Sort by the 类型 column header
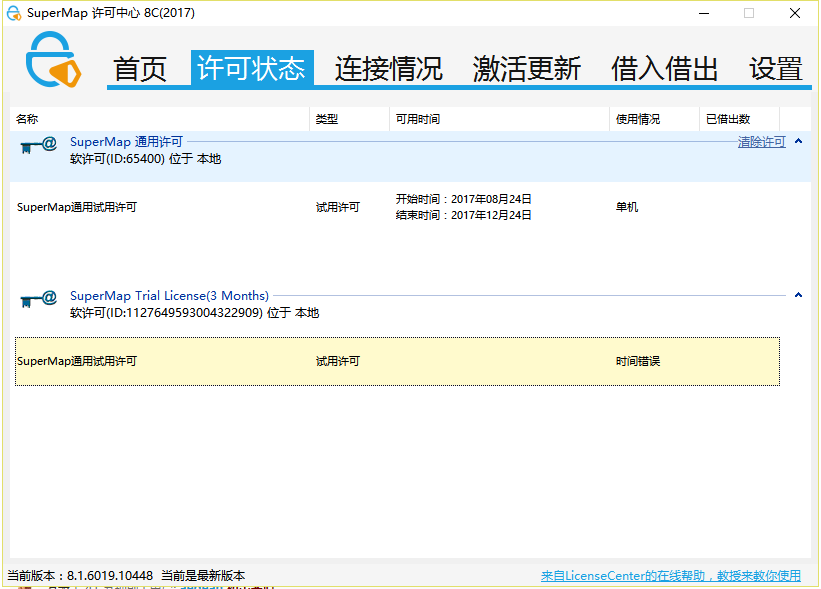821x589 pixels. 349,119
